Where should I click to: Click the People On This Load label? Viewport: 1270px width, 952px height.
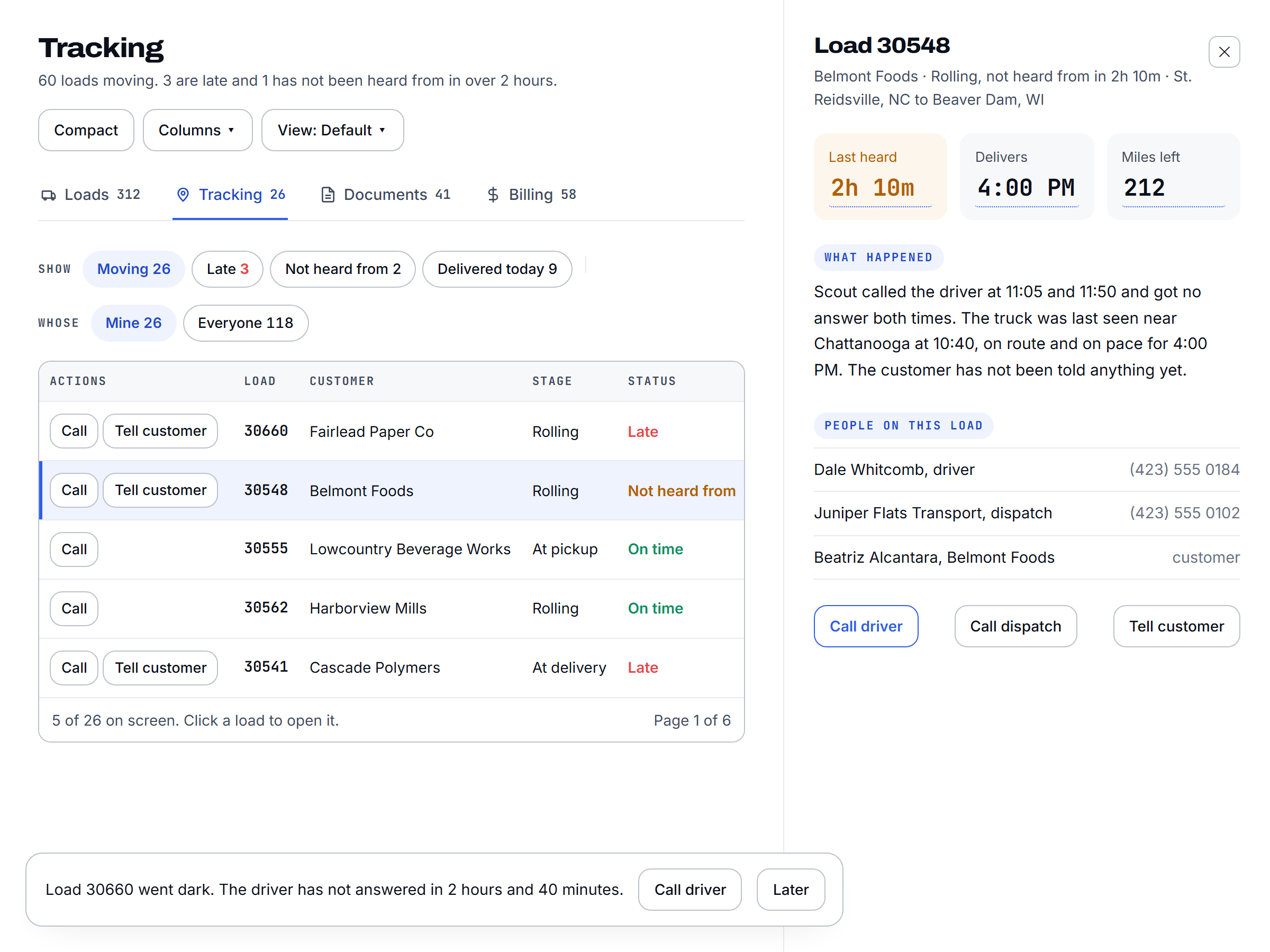pyautogui.click(x=903, y=426)
